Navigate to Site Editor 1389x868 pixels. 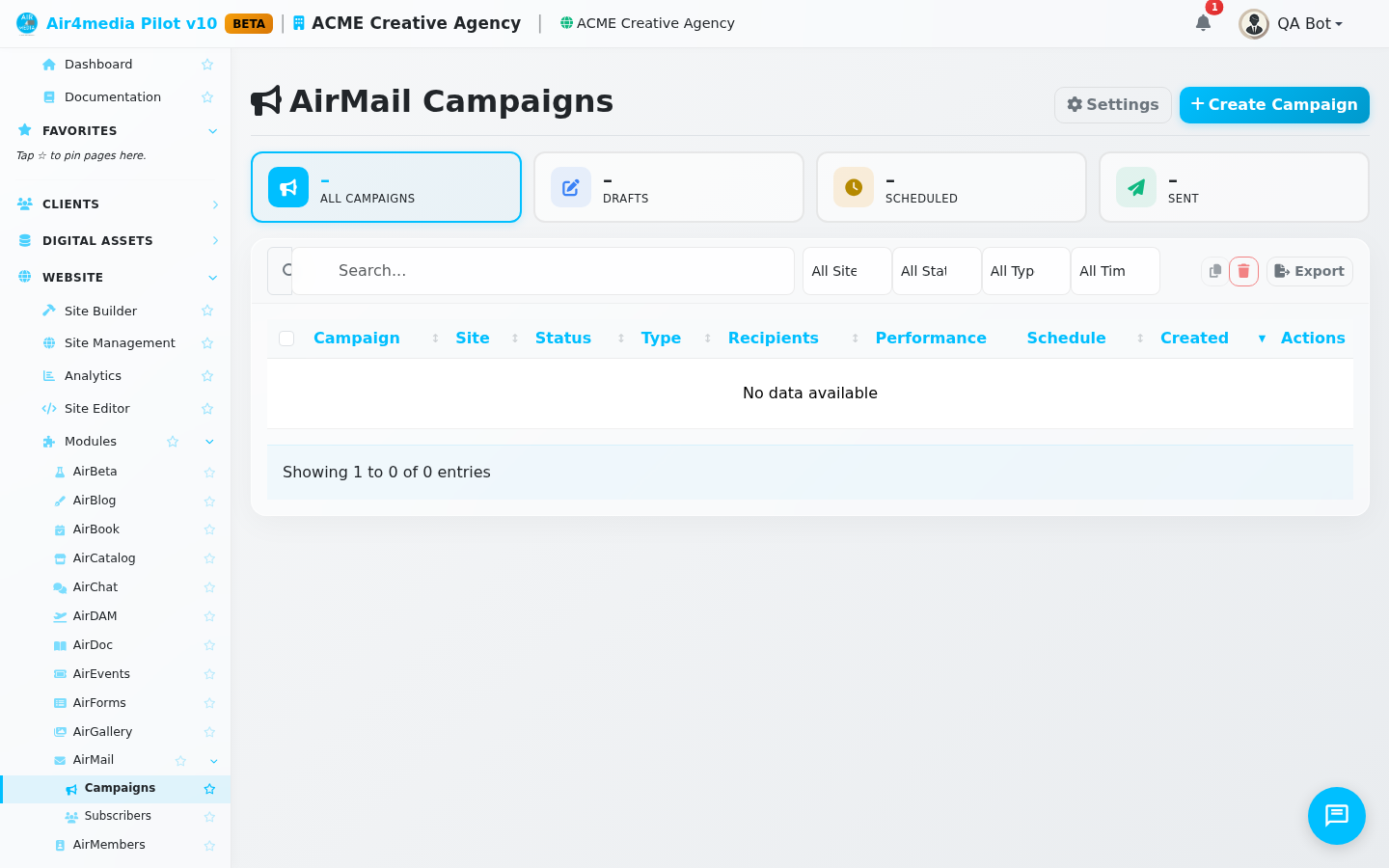pyautogui.click(x=96, y=409)
